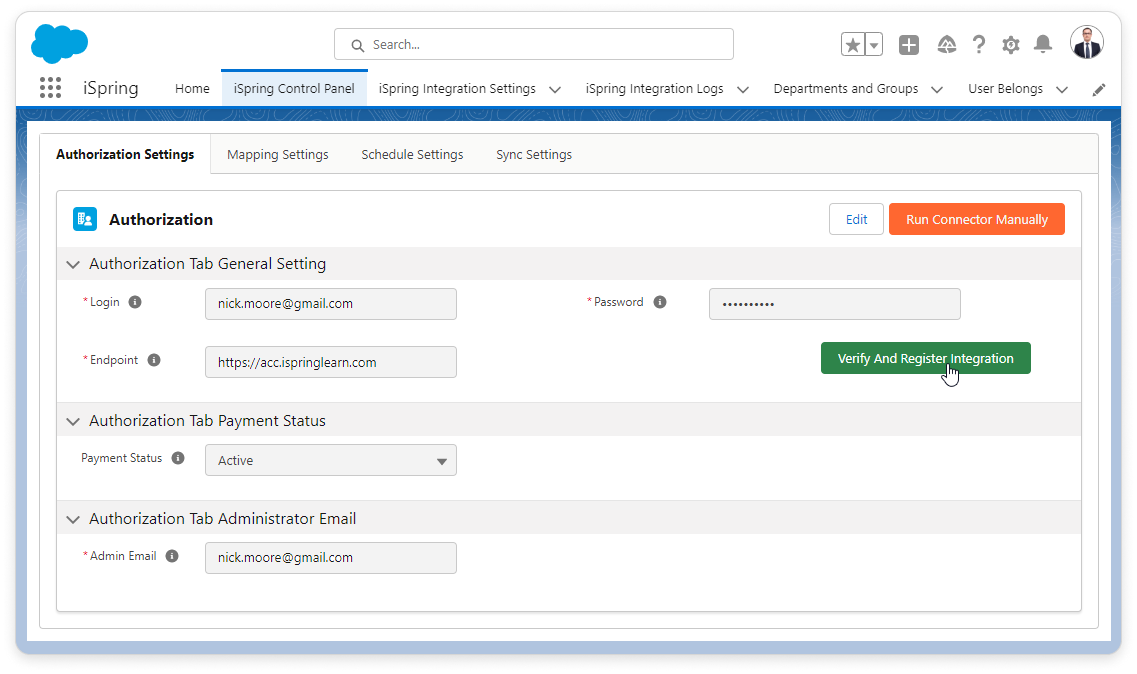Open the Setup gear icon
Screen dimensions: 1137x674
1011,45
